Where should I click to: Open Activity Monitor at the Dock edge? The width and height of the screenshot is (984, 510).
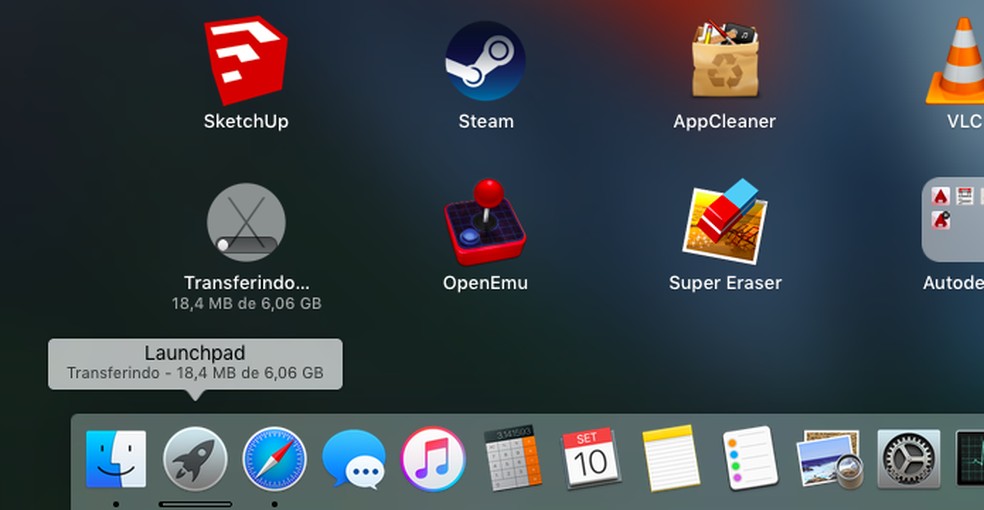pyautogui.click(x=970, y=458)
